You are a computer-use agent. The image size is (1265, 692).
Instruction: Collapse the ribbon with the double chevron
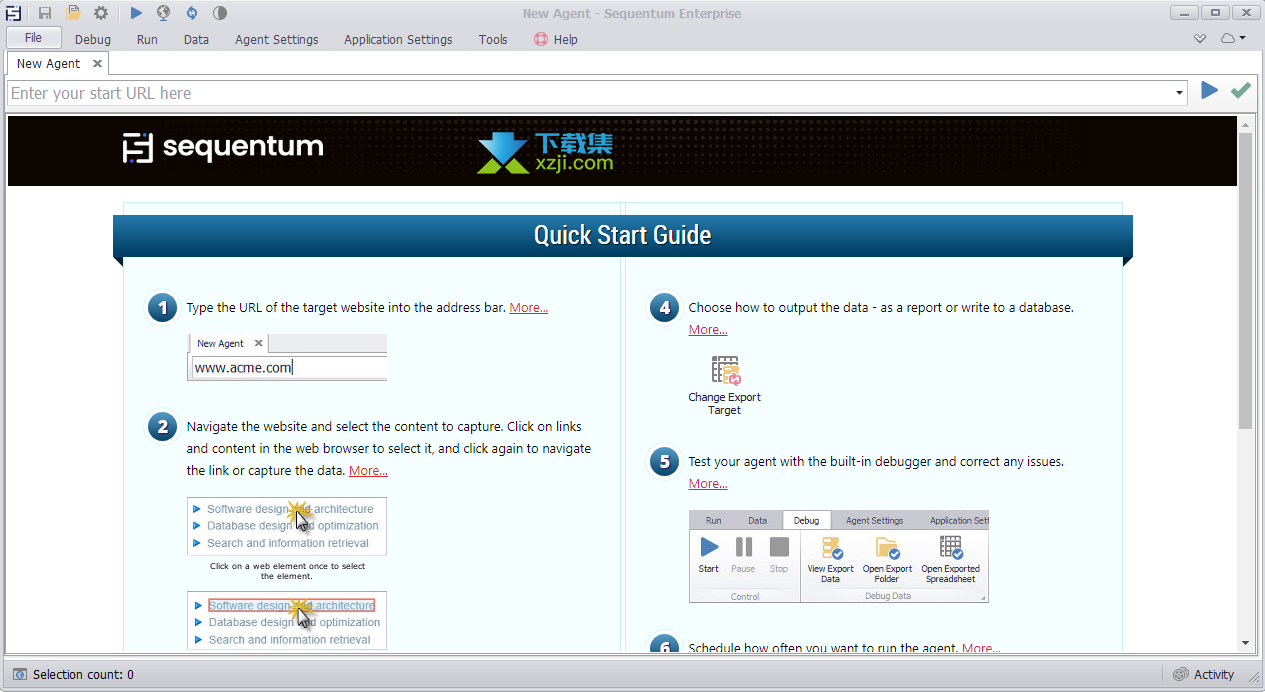pyautogui.click(x=1200, y=39)
